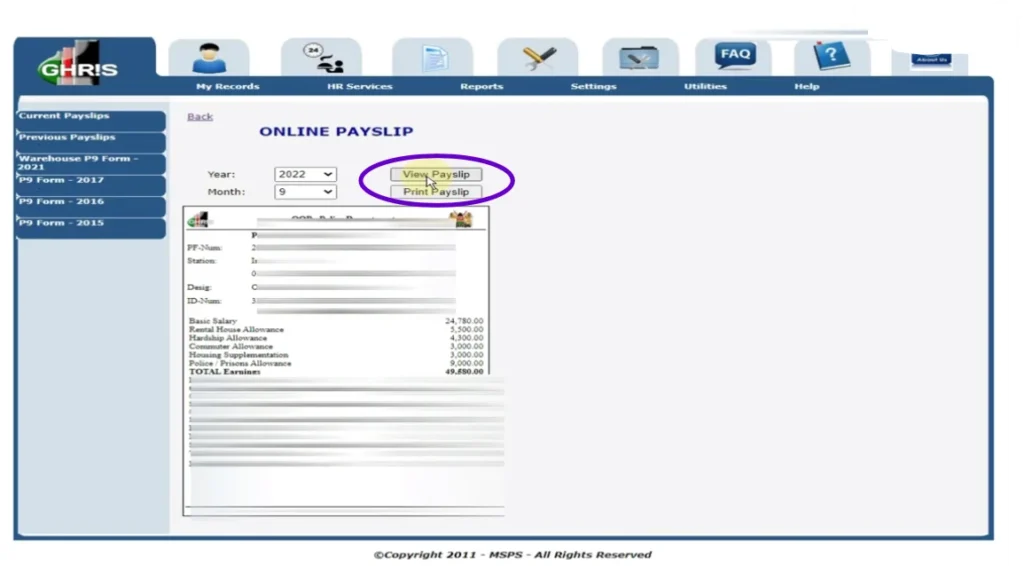Select Previous Payslips in the sidebar
Image resolution: width=1024 pixels, height=566 pixels.
[91, 138]
